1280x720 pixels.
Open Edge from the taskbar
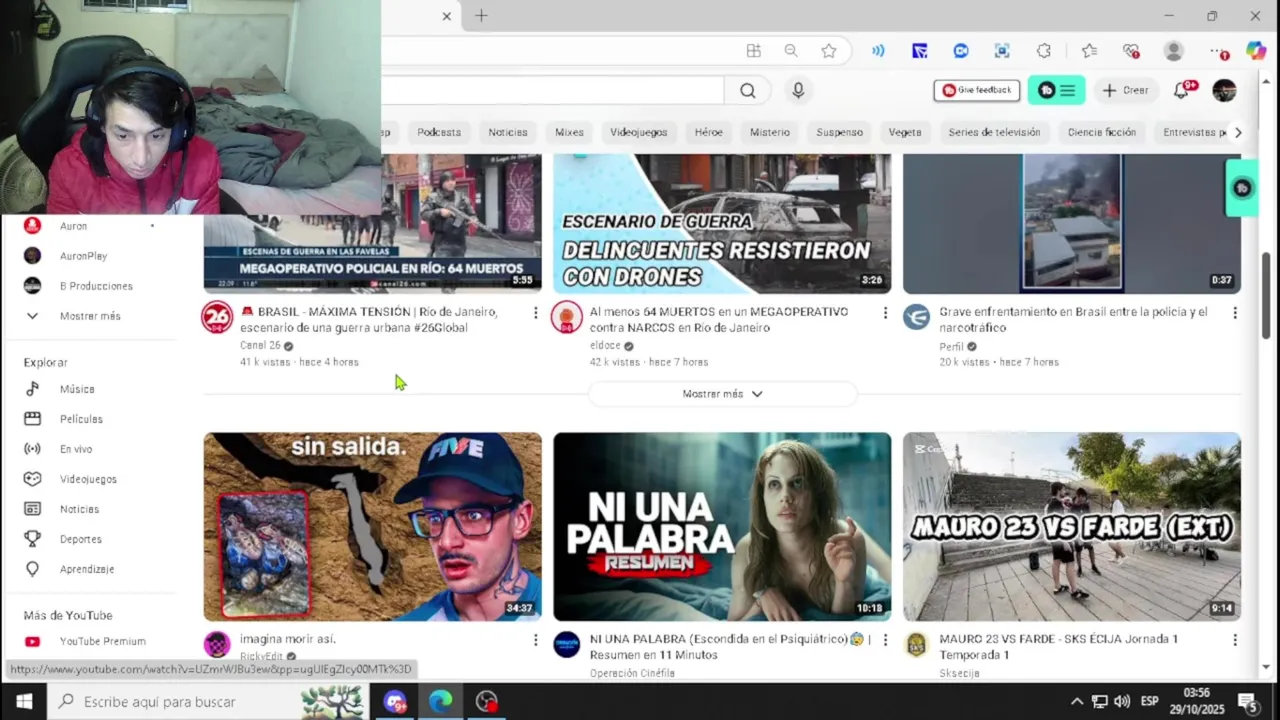tap(441, 702)
